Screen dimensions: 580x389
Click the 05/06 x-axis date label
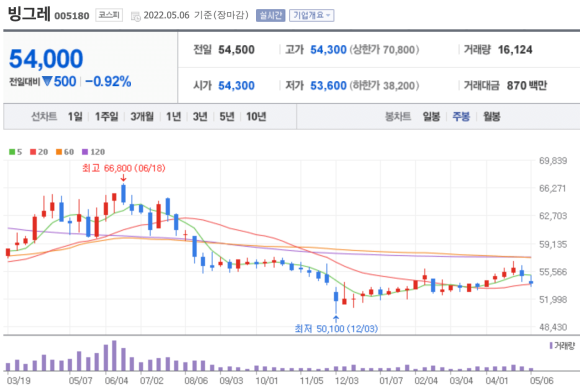point(542,380)
